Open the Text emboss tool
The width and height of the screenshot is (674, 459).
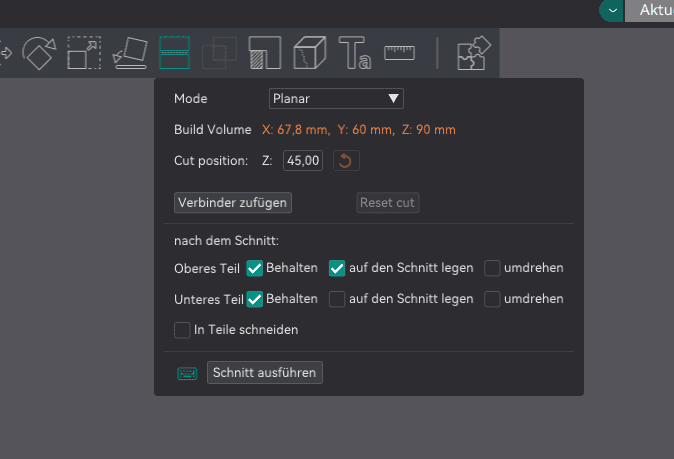[355, 53]
